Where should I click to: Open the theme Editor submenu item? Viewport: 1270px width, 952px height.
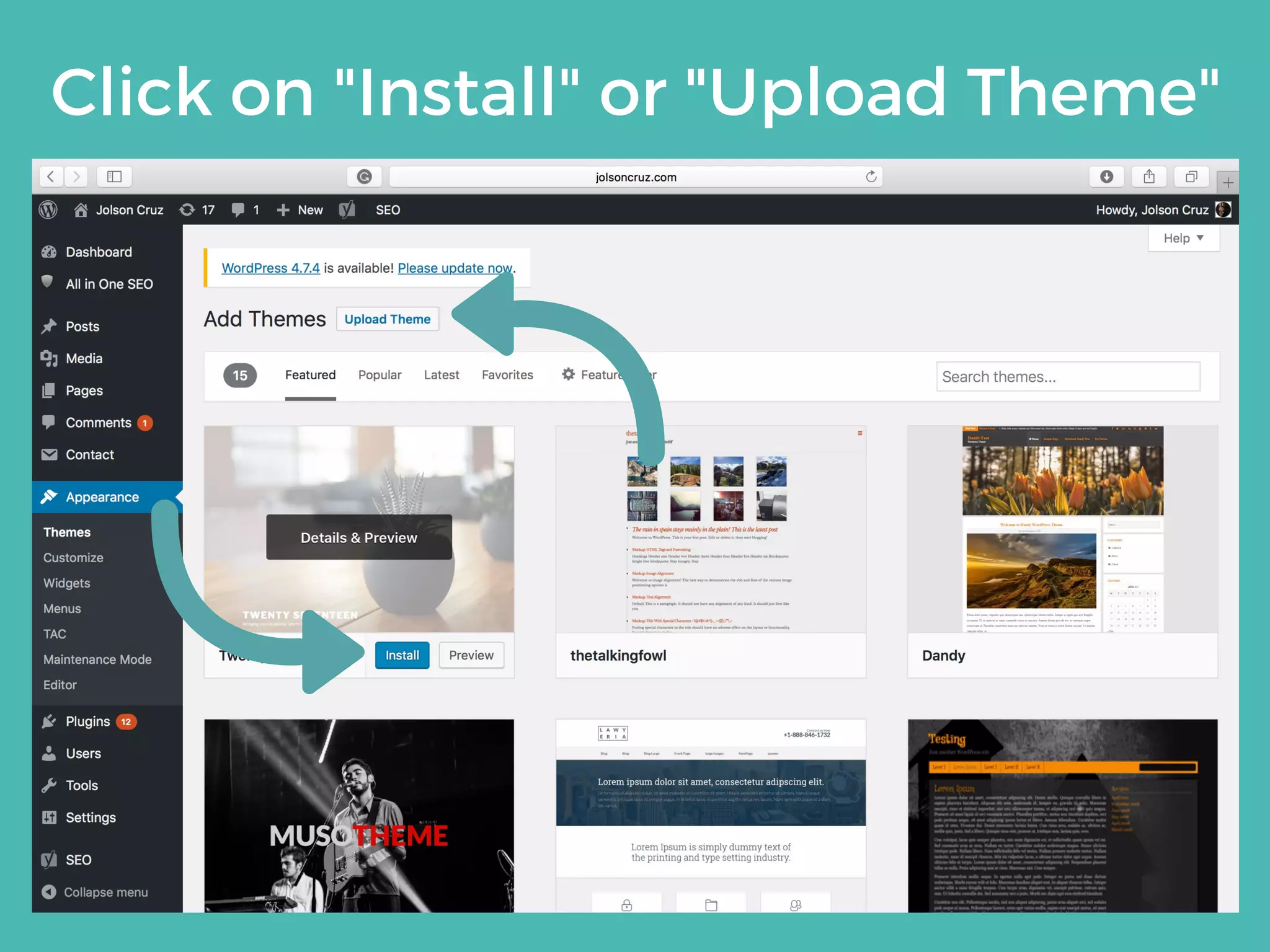pyautogui.click(x=60, y=685)
